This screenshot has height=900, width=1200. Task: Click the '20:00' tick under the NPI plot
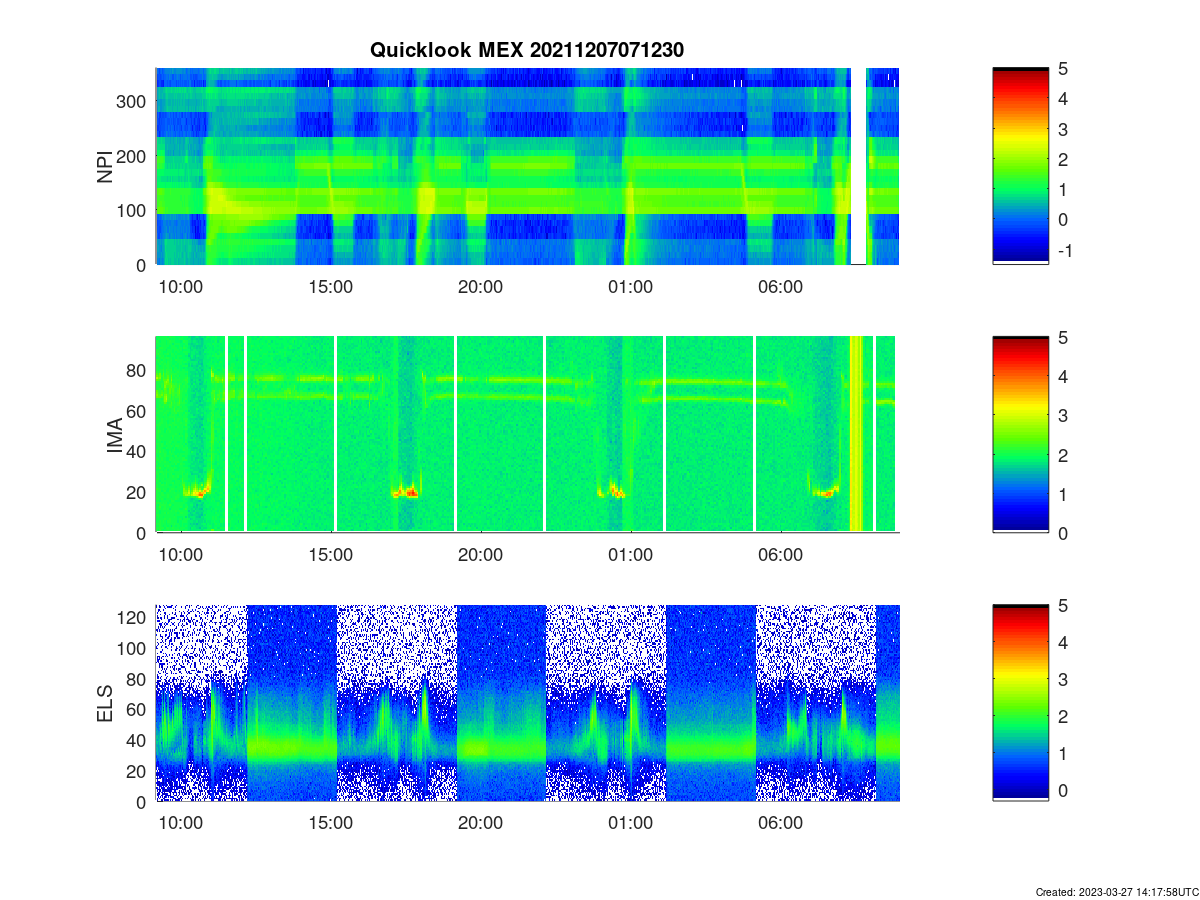click(x=481, y=286)
